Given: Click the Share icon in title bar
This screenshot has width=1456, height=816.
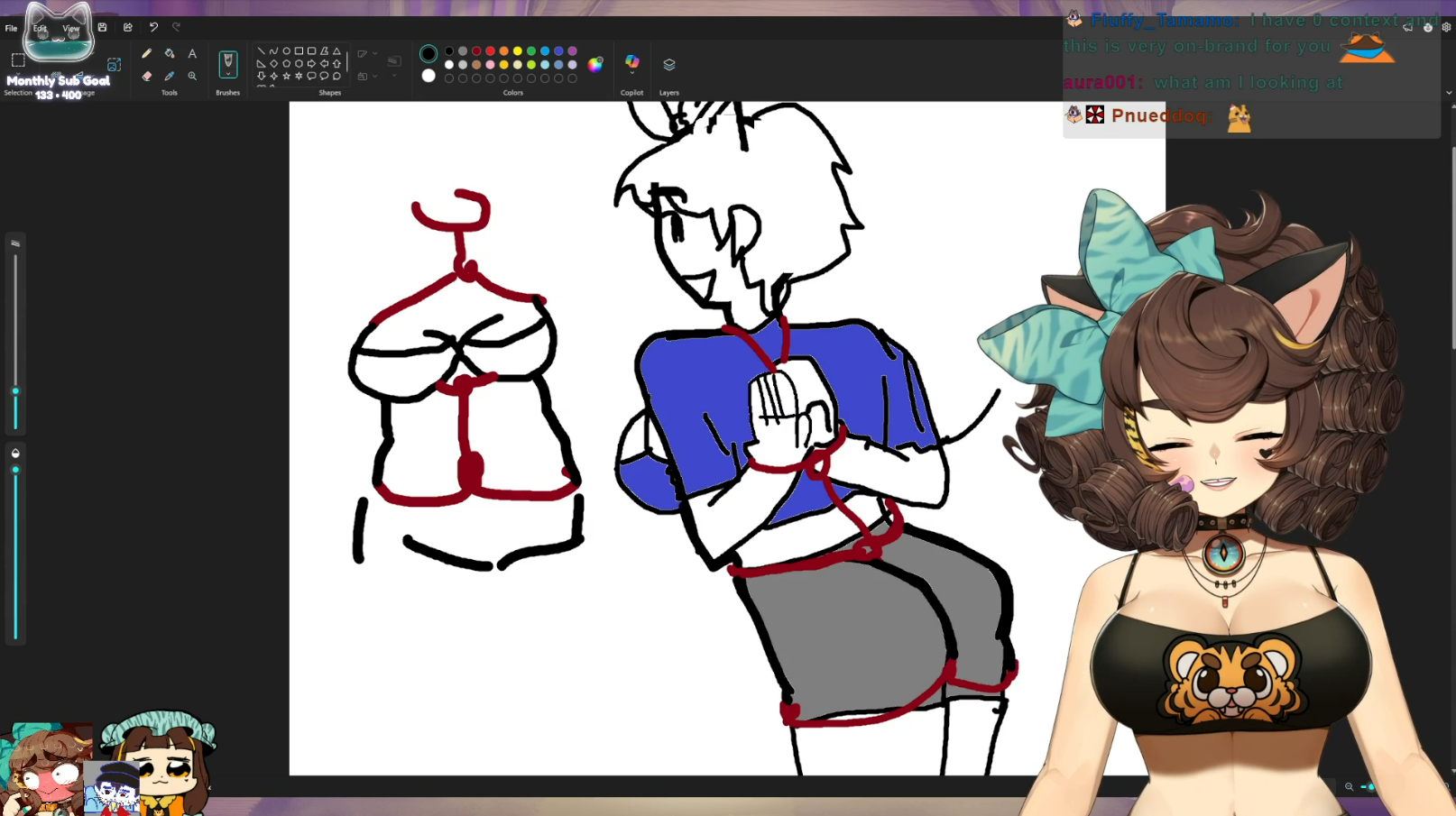Looking at the screenshot, I should point(128,27).
